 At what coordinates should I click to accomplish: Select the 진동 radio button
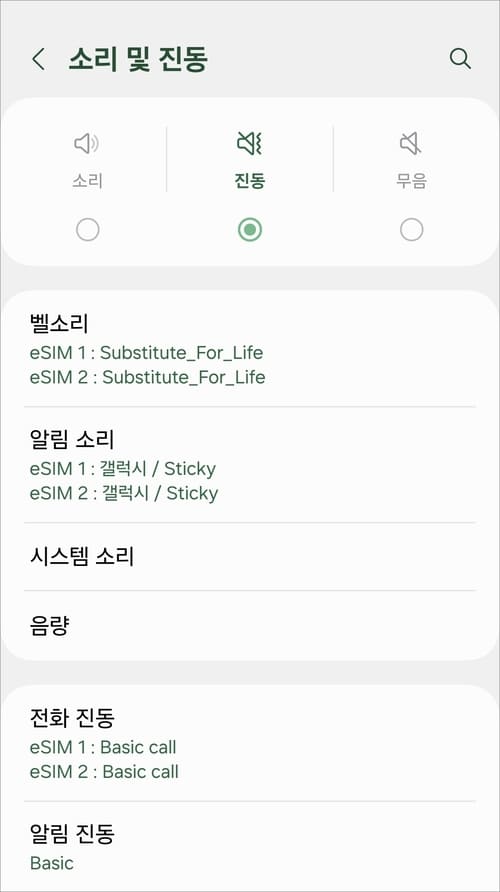click(250, 230)
